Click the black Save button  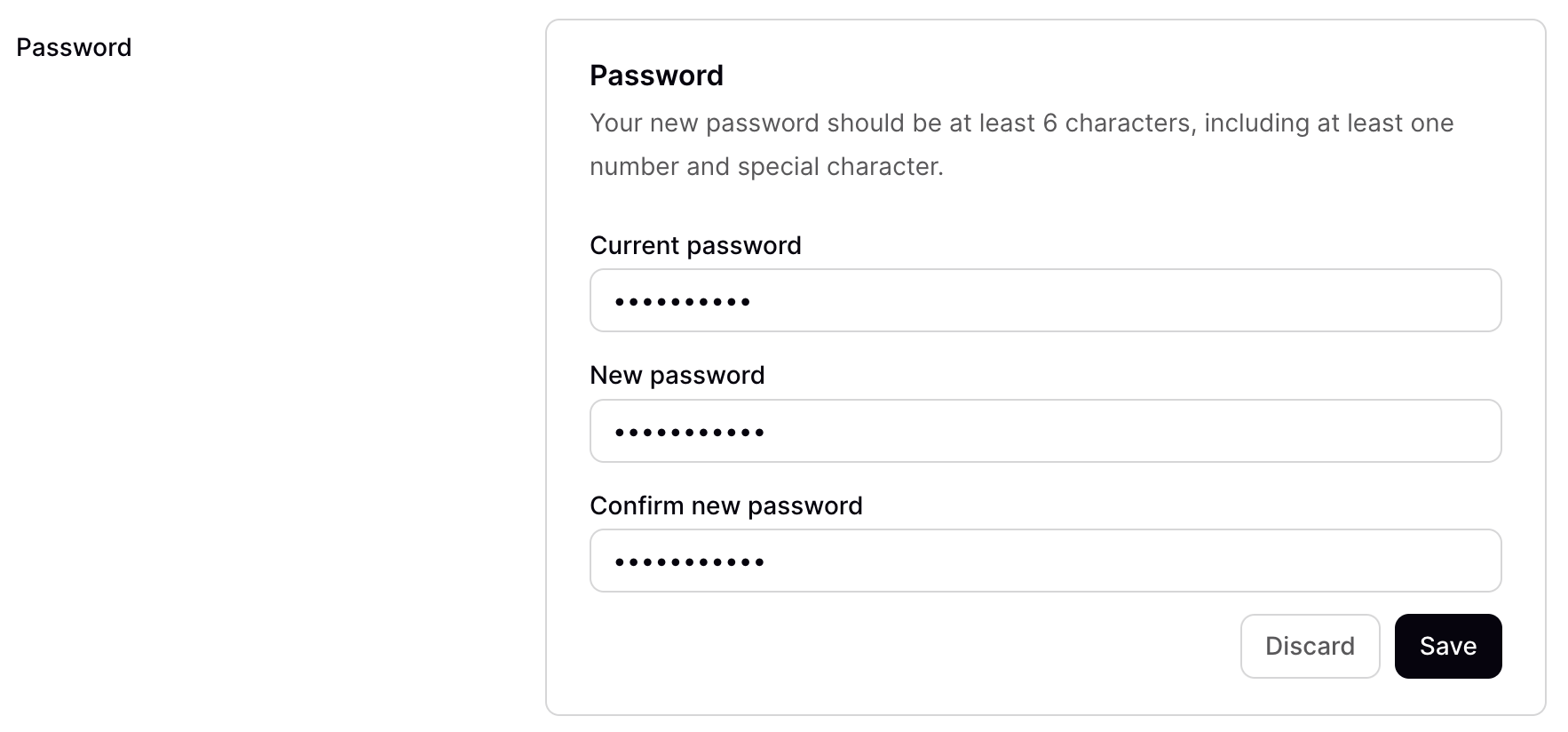(x=1447, y=646)
